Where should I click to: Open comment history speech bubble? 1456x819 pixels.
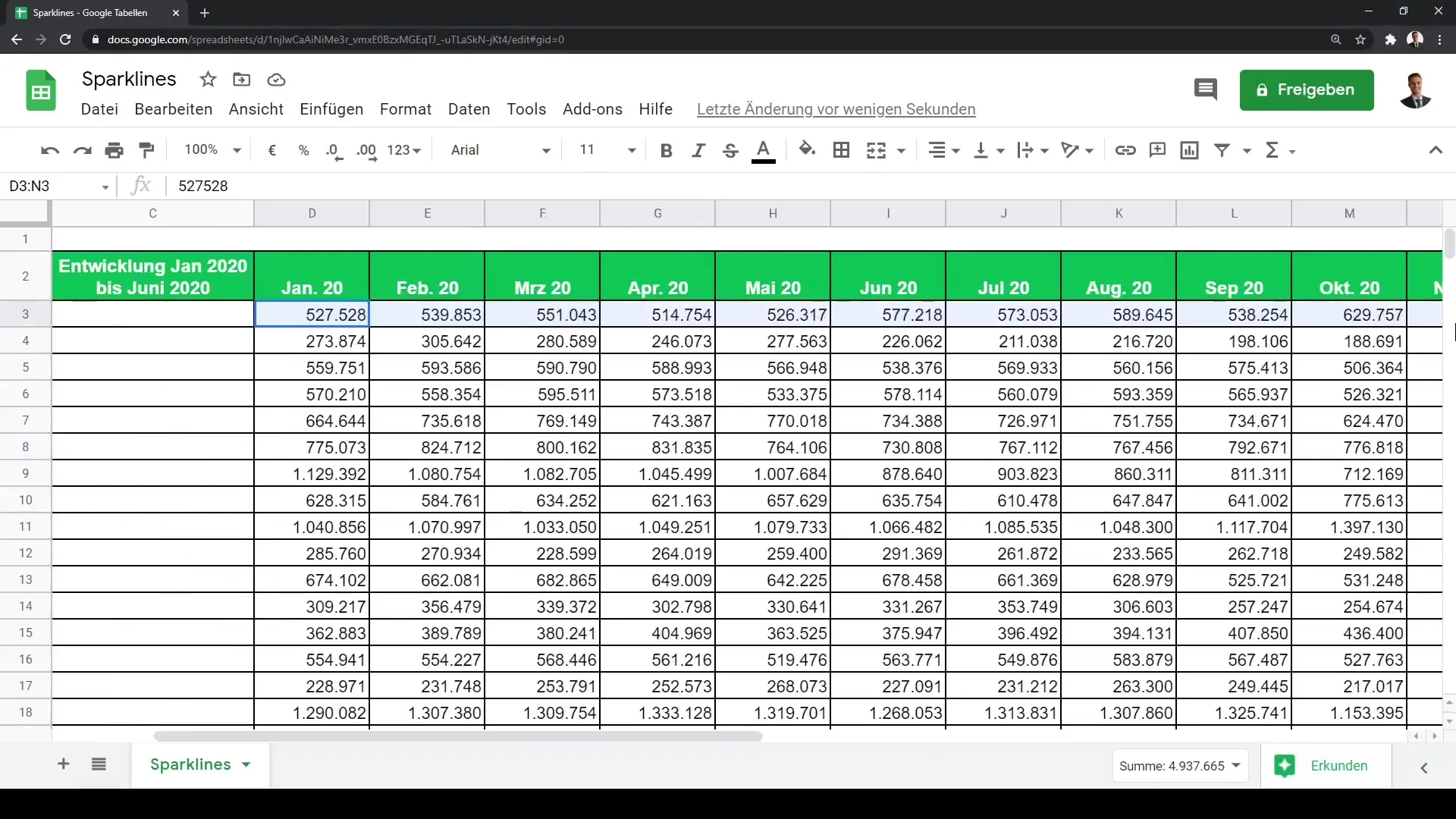pos(1205,89)
